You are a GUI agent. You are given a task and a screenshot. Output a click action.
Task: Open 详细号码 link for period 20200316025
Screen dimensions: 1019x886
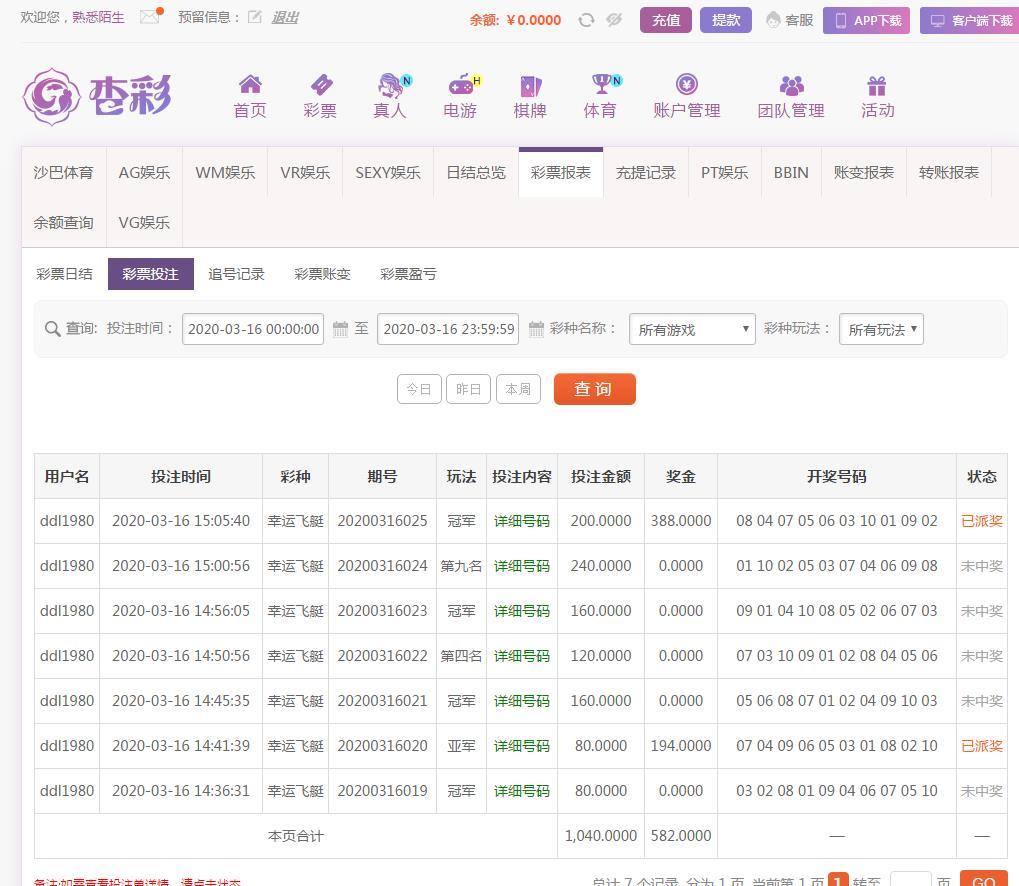521,521
